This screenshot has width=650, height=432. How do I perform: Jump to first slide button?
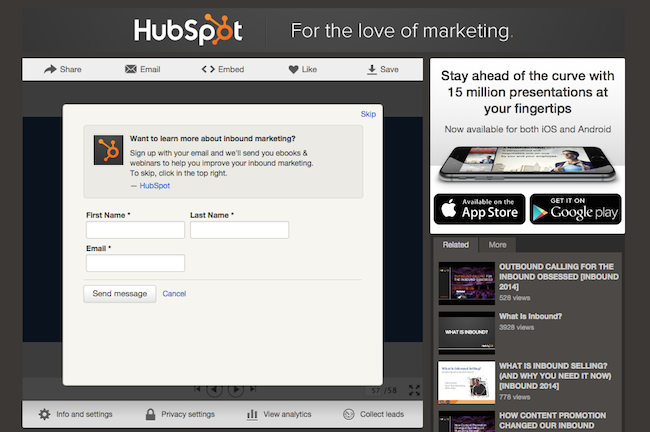pyautogui.click(x=197, y=389)
